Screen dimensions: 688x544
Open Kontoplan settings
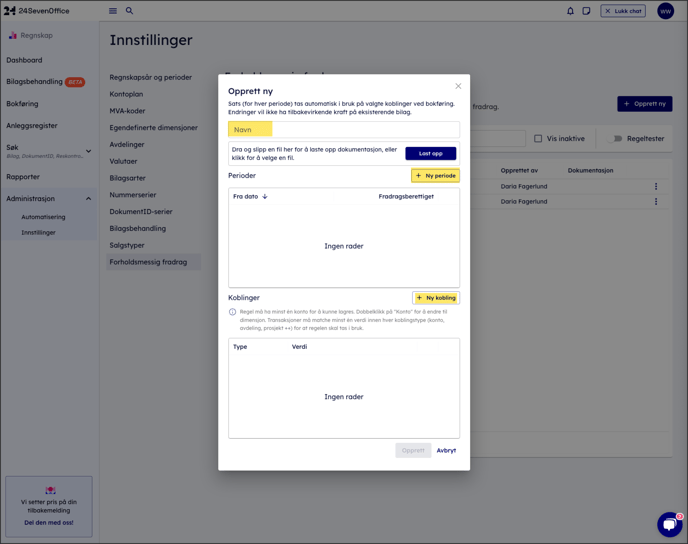(126, 94)
